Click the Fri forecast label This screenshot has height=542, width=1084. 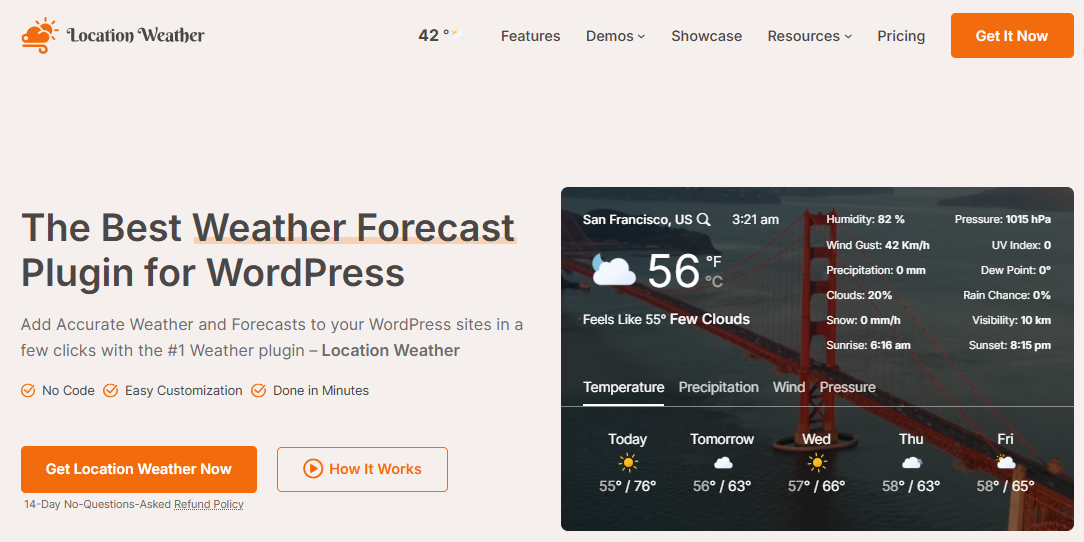(1005, 439)
